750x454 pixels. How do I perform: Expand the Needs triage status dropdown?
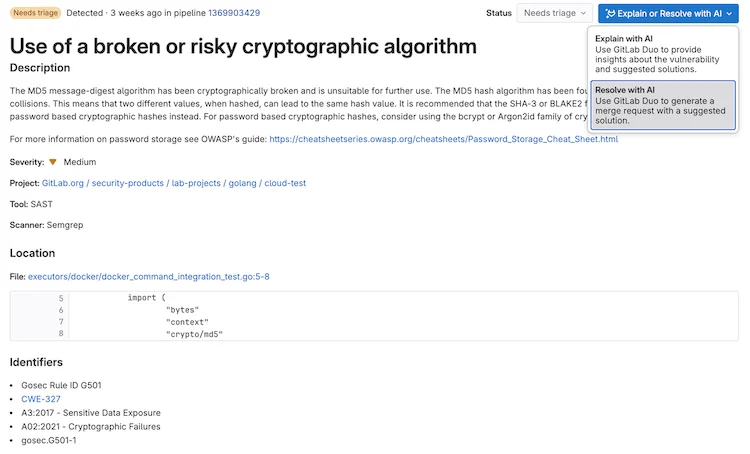[553, 14]
